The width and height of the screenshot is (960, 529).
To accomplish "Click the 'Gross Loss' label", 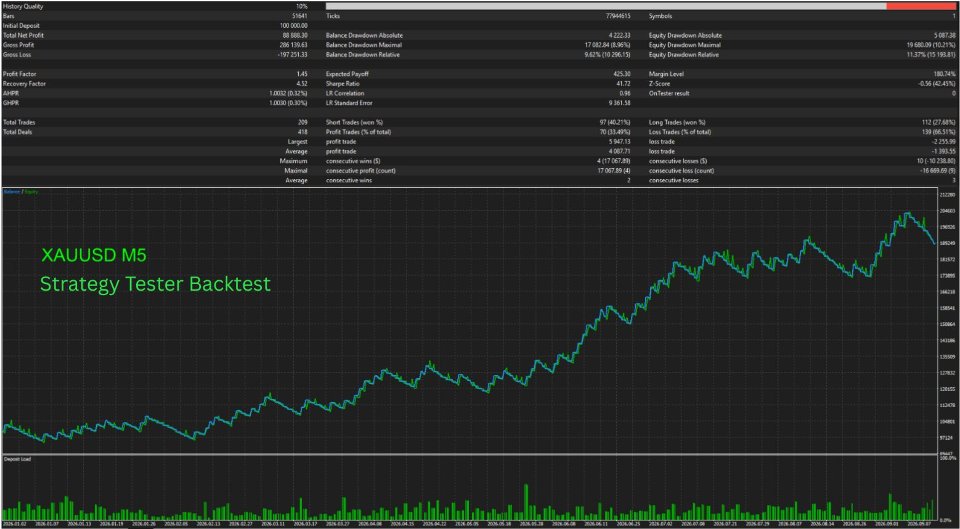I will click(x=16, y=55).
